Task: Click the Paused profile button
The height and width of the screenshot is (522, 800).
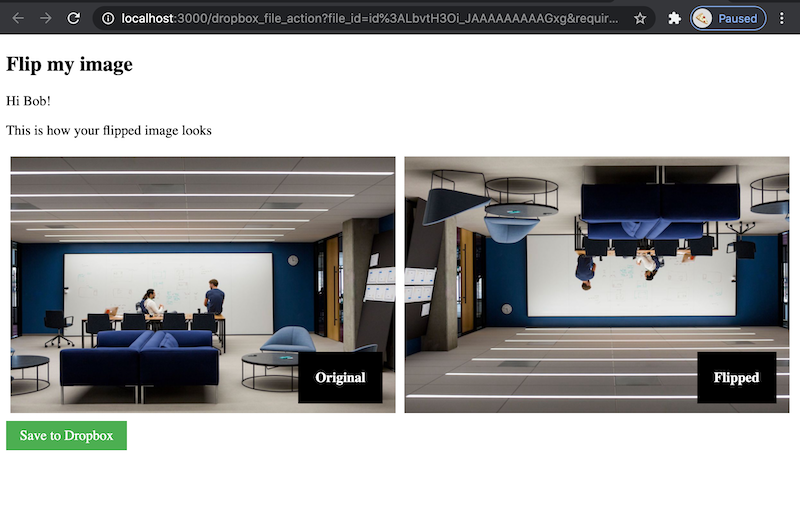Action: coord(728,18)
